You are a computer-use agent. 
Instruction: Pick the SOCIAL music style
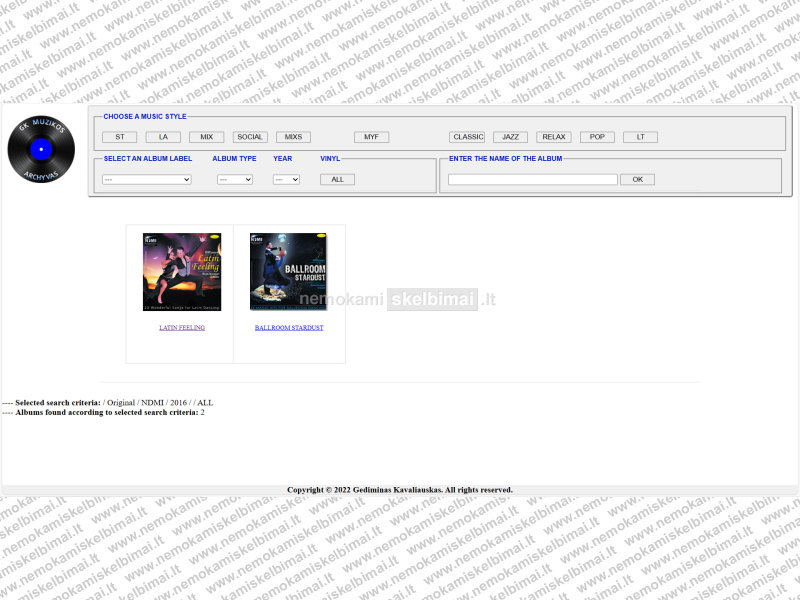pos(250,137)
